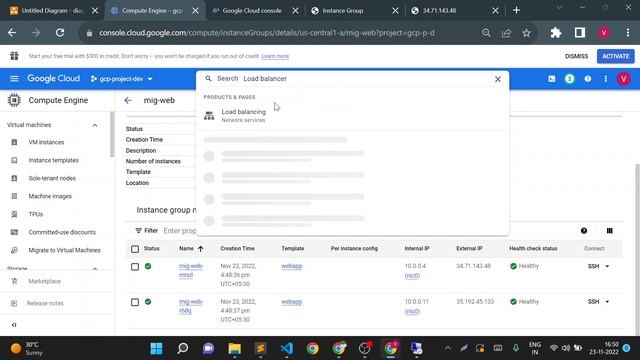Open the Google Cloud navigation hamburger menu
Screen dimensions: 640x360
14,79
